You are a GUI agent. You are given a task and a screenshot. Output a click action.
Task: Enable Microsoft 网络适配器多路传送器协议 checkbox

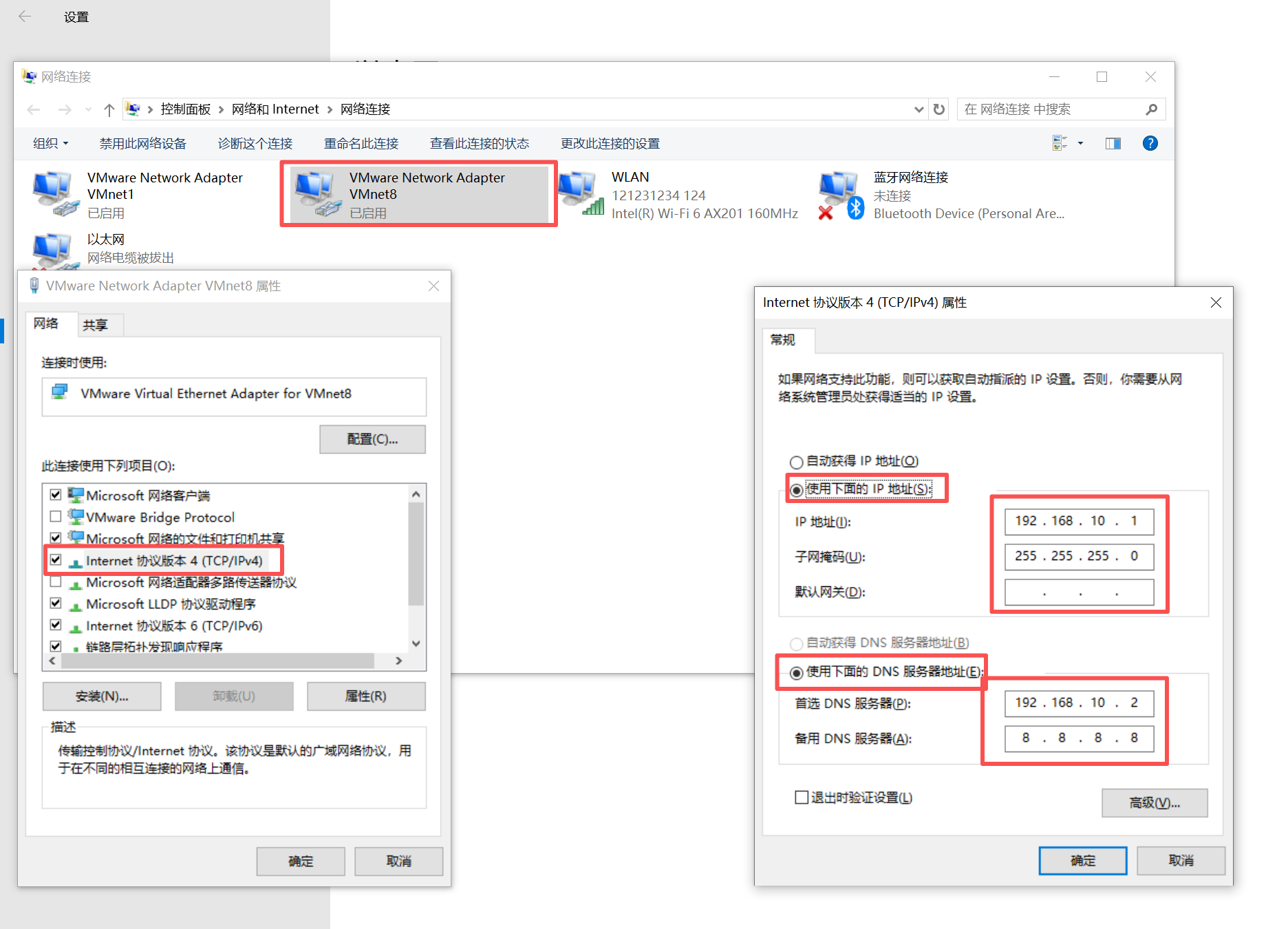(56, 581)
